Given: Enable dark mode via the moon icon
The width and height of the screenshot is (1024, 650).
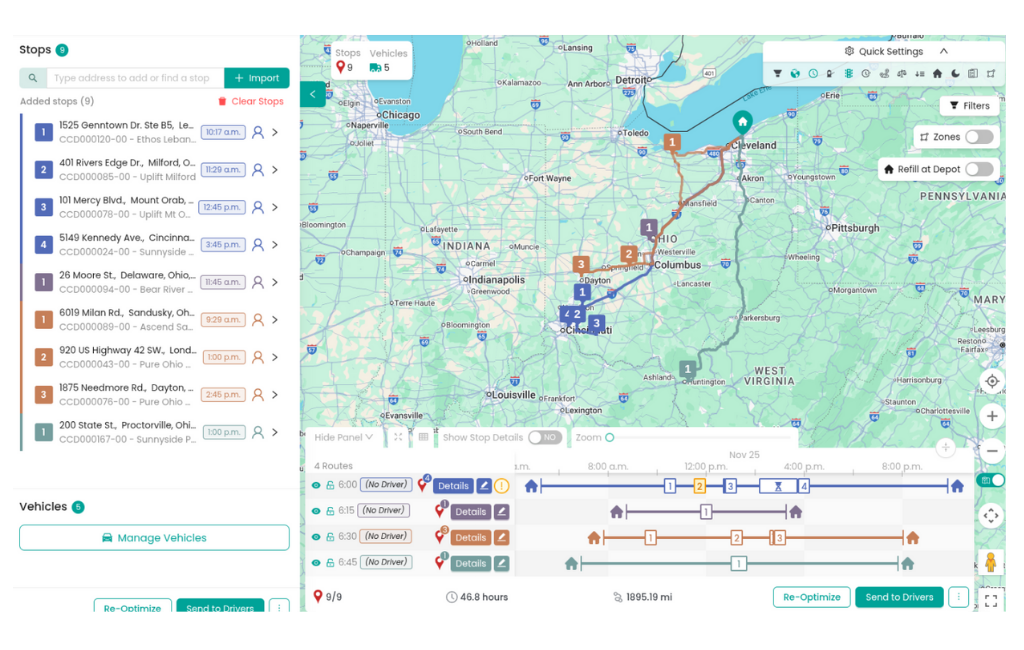Looking at the screenshot, I should [957, 73].
